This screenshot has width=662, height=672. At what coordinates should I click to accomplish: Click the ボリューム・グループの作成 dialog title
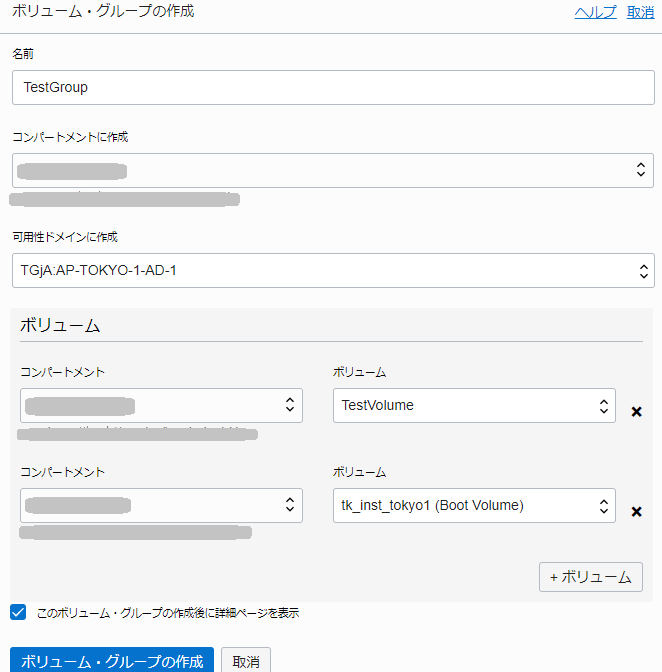(x=103, y=12)
